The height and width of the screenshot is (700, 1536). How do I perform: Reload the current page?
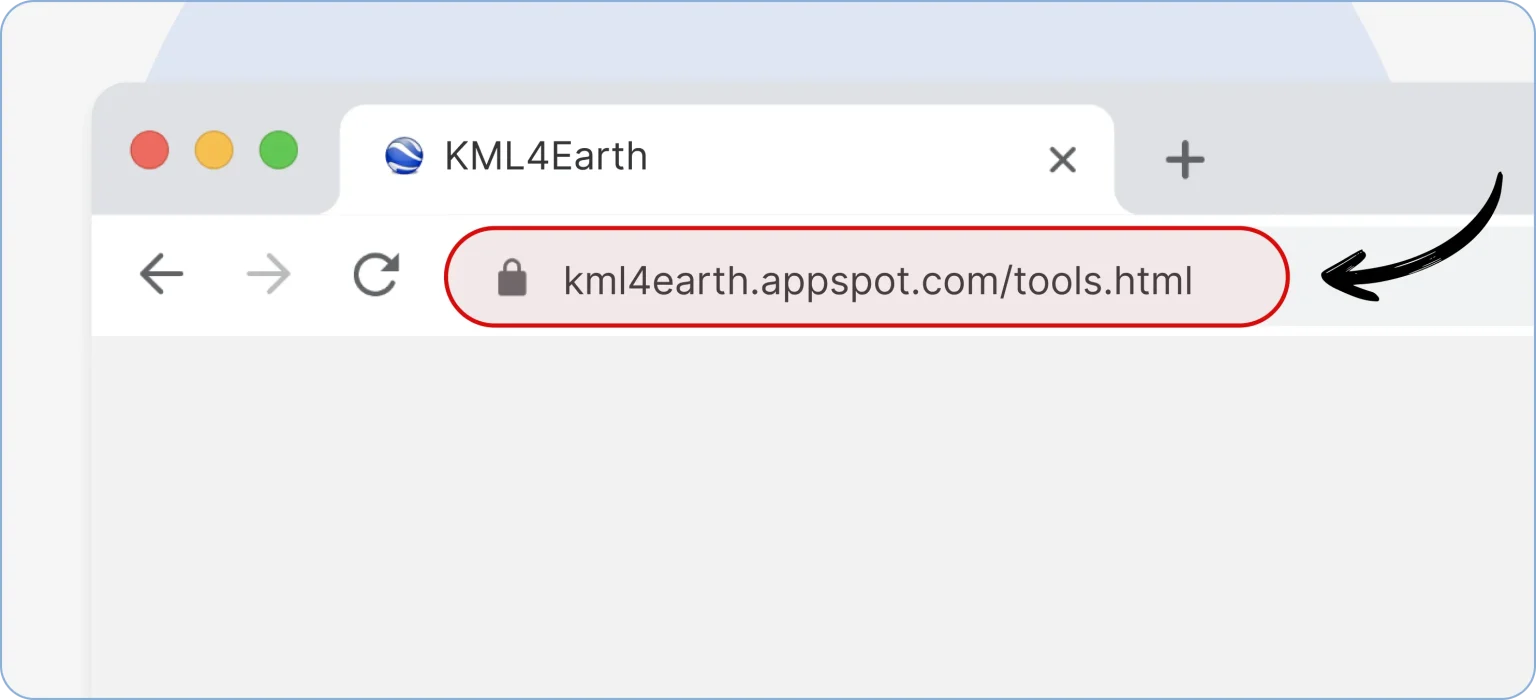(376, 274)
